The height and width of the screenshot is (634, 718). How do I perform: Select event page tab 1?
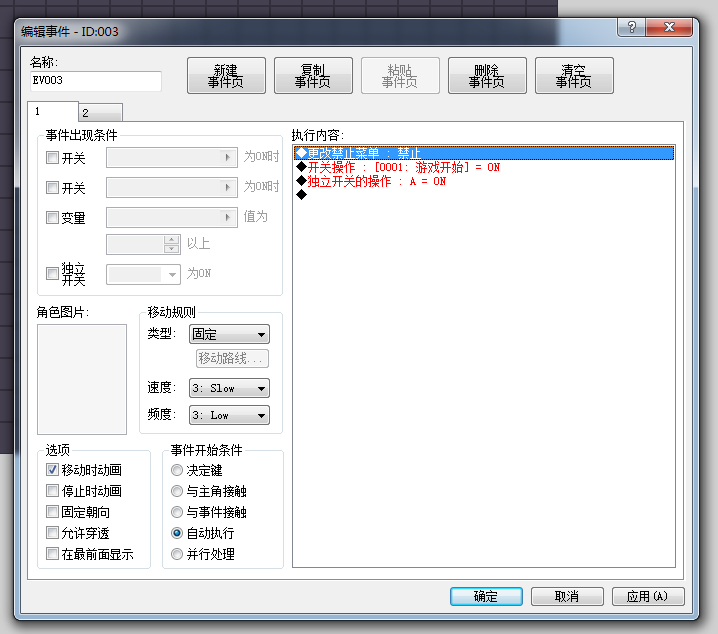pyautogui.click(x=53, y=111)
